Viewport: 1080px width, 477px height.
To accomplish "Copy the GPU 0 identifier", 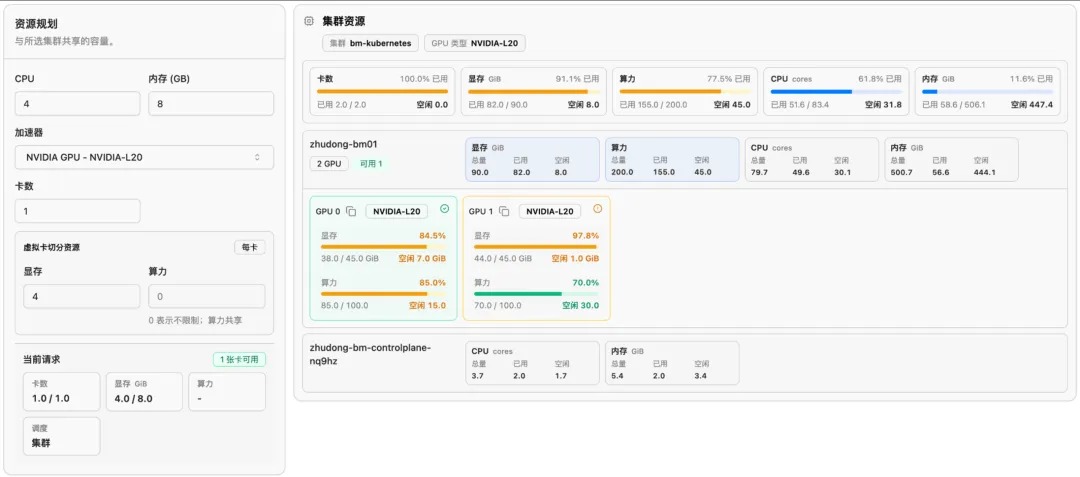I will click(x=351, y=211).
